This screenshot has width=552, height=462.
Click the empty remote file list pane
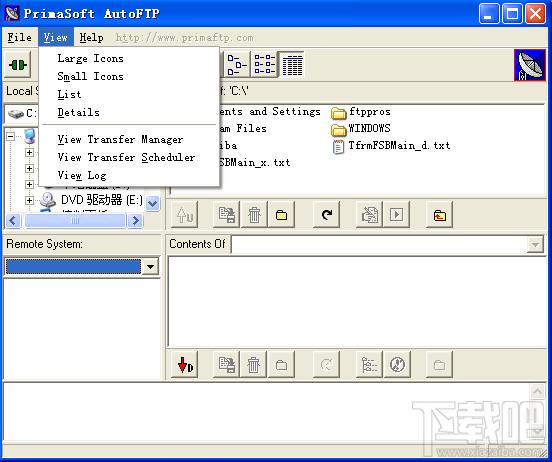357,302
